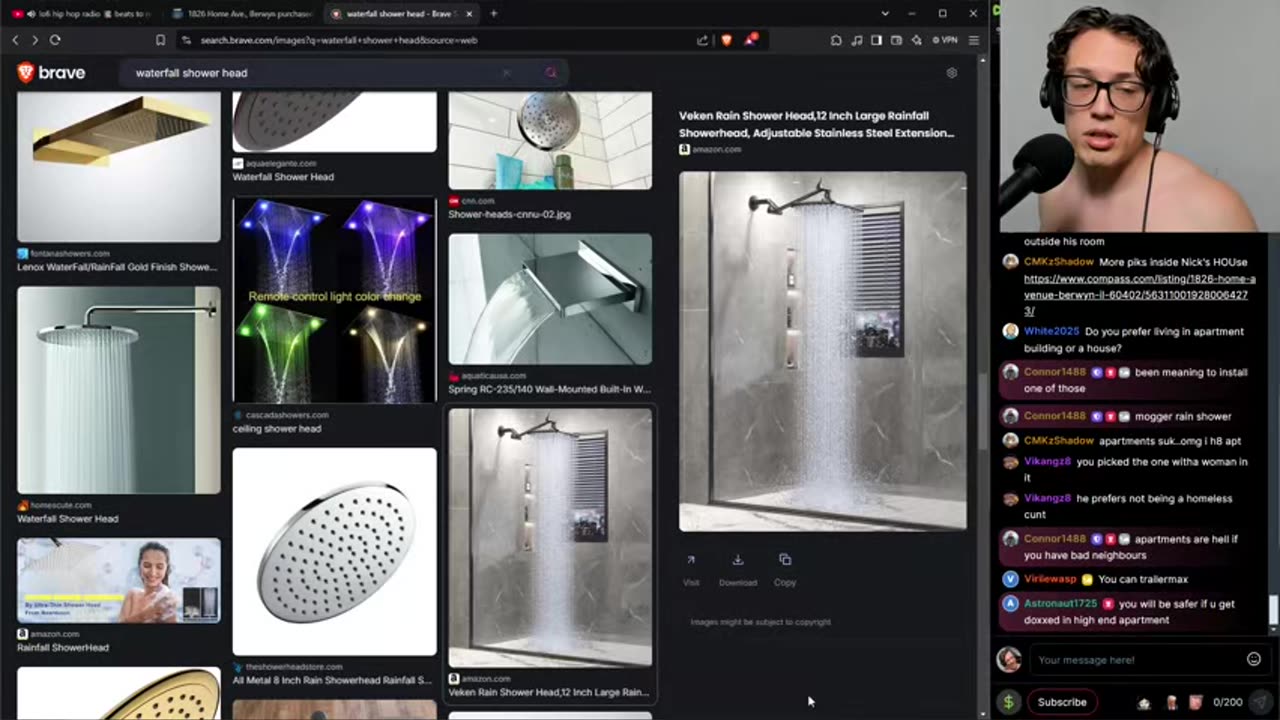
Task: Click the Brave Search logo
Action: click(52, 72)
